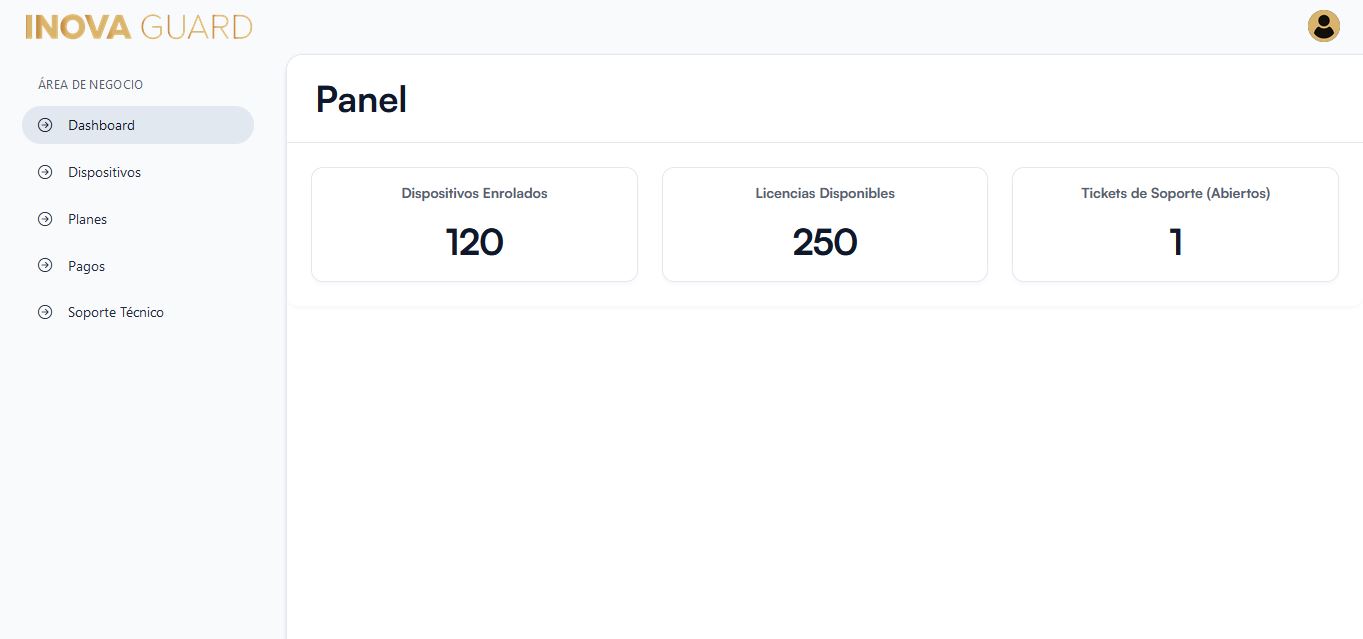Click the arrow icon beside Dispositivos
1363x639 pixels.
(x=45, y=172)
